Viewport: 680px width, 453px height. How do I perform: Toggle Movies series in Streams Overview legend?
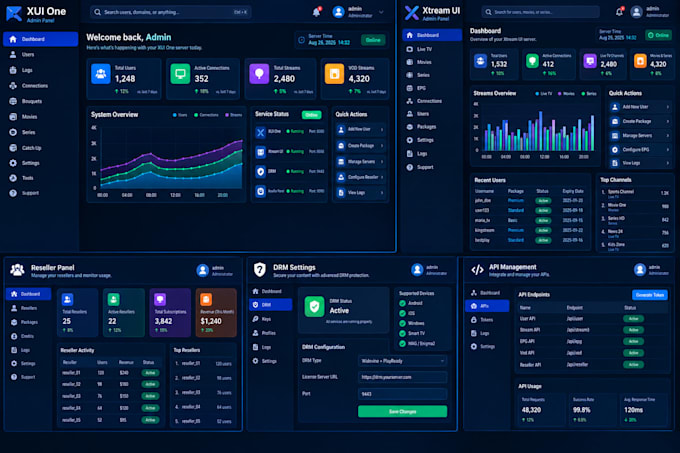coord(566,94)
